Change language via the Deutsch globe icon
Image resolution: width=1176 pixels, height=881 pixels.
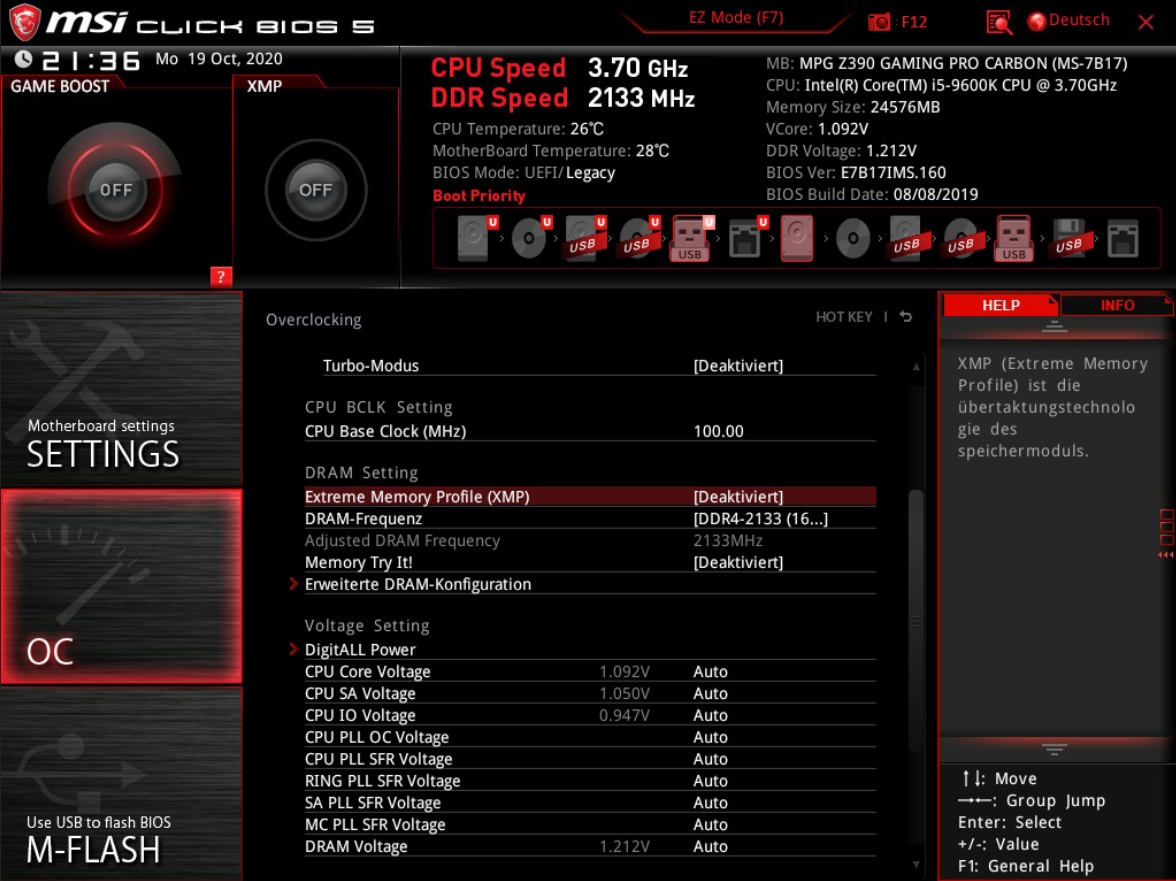click(x=1036, y=21)
